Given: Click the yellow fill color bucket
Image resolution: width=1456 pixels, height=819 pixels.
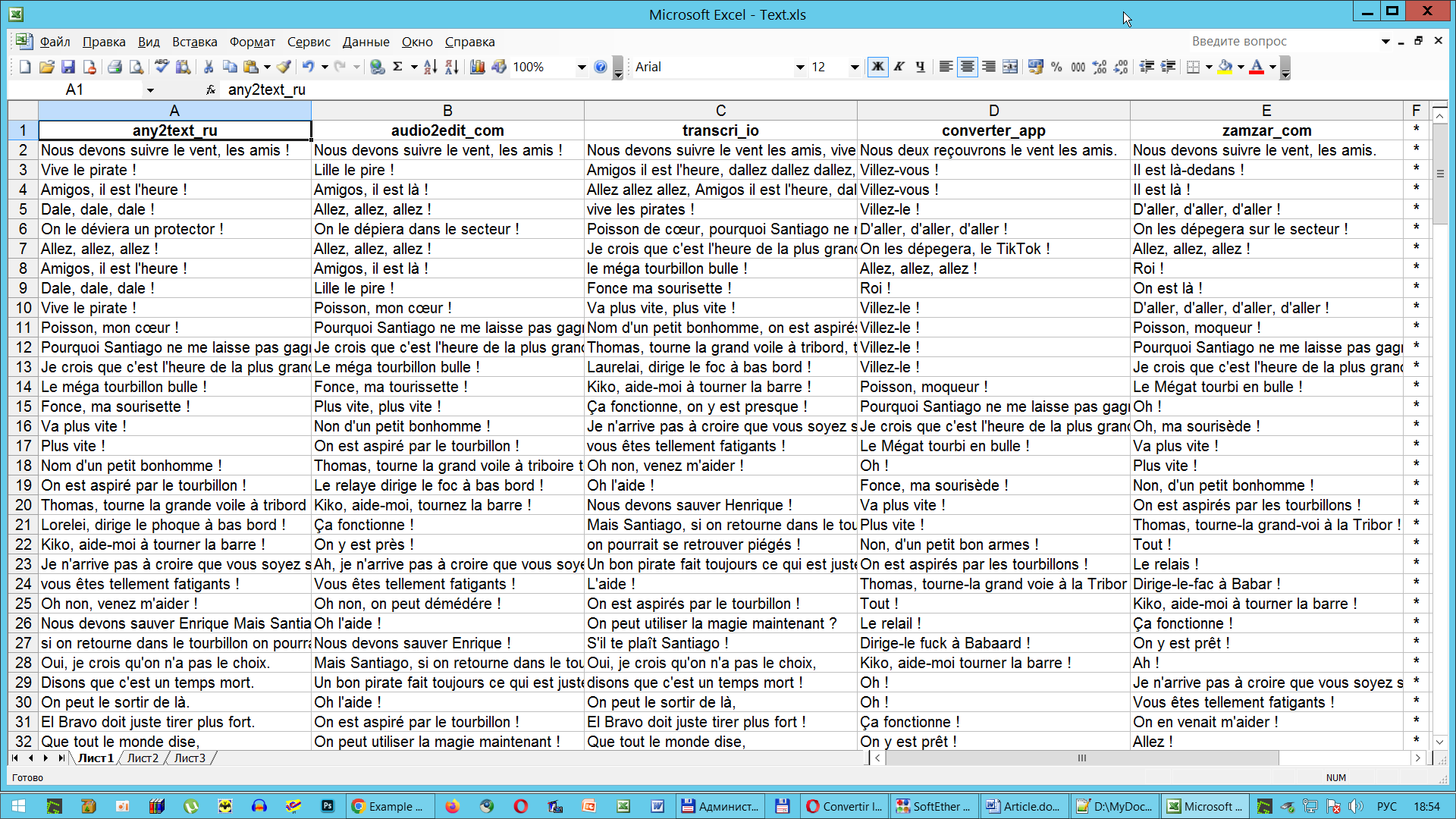Looking at the screenshot, I should (1225, 67).
